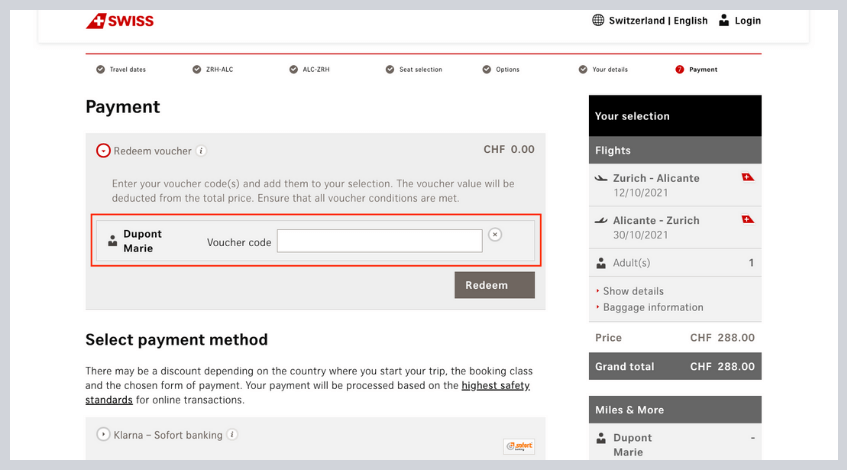
Task: Click the checkmark icon beside Travel dates
Action: (100, 69)
